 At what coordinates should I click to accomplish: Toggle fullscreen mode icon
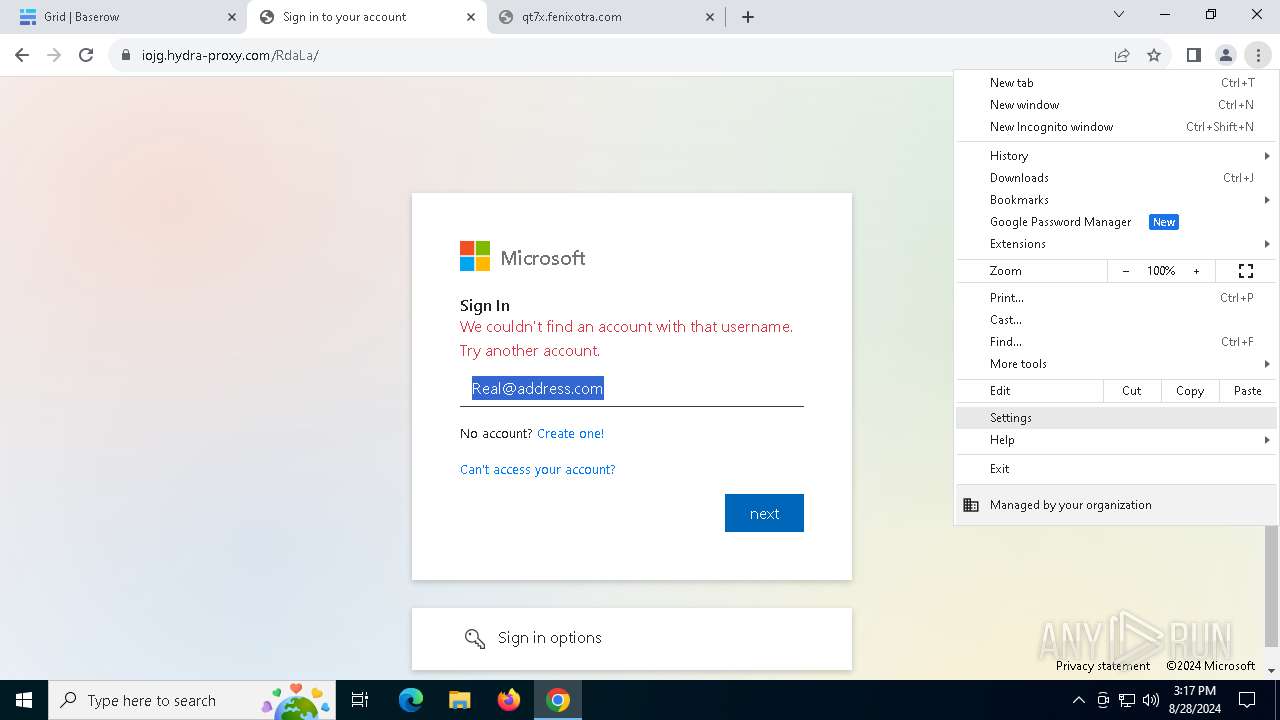1246,271
